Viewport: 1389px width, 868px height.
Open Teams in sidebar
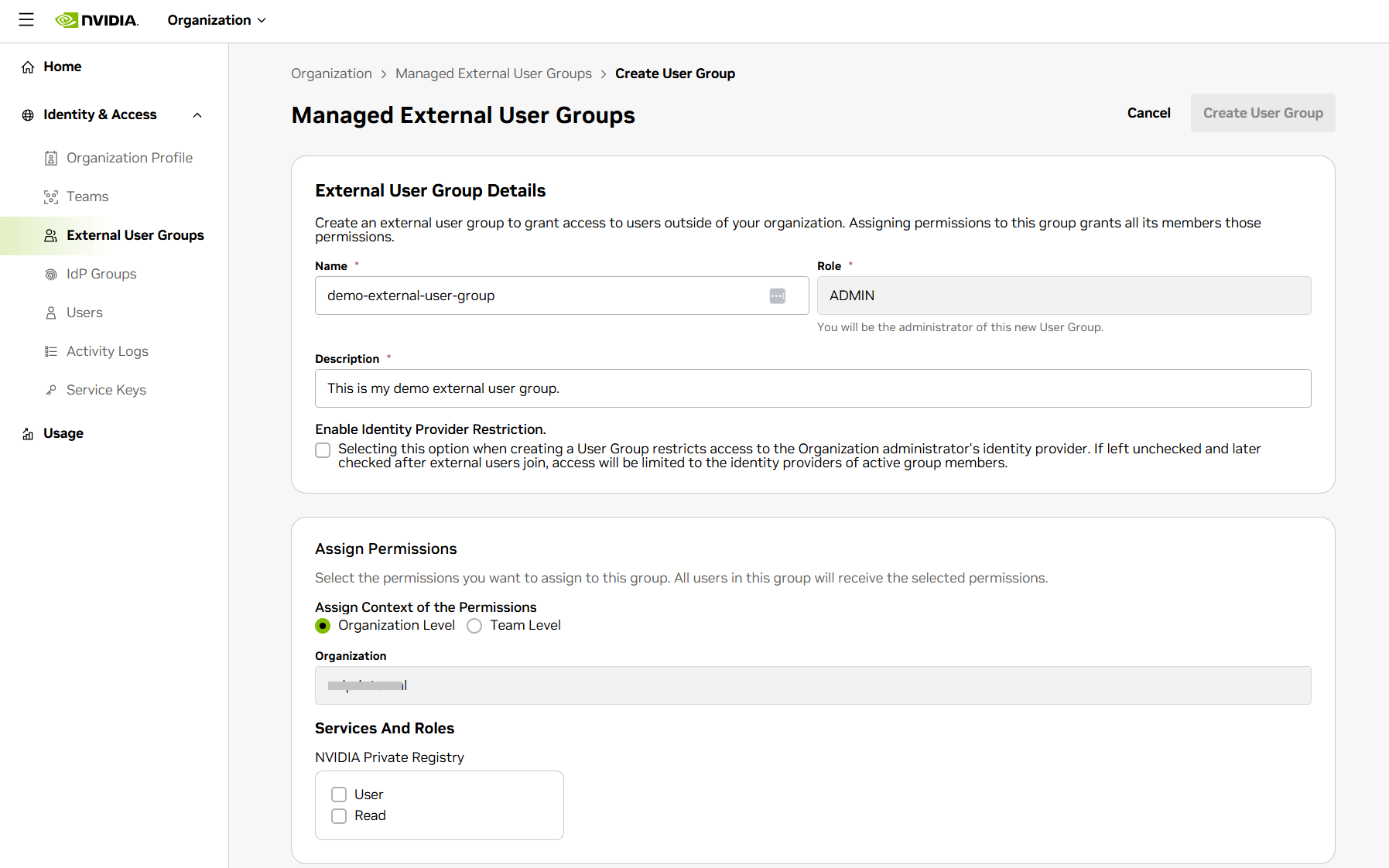click(87, 196)
